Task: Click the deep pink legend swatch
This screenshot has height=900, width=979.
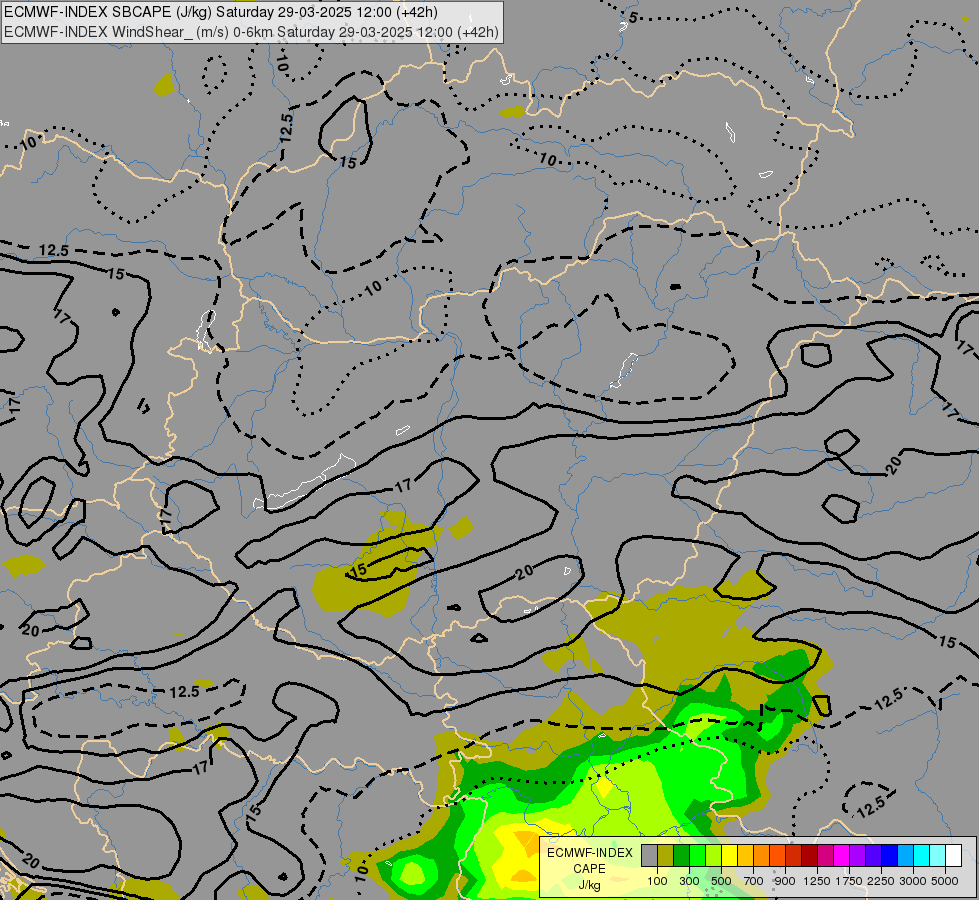Action: point(826,856)
